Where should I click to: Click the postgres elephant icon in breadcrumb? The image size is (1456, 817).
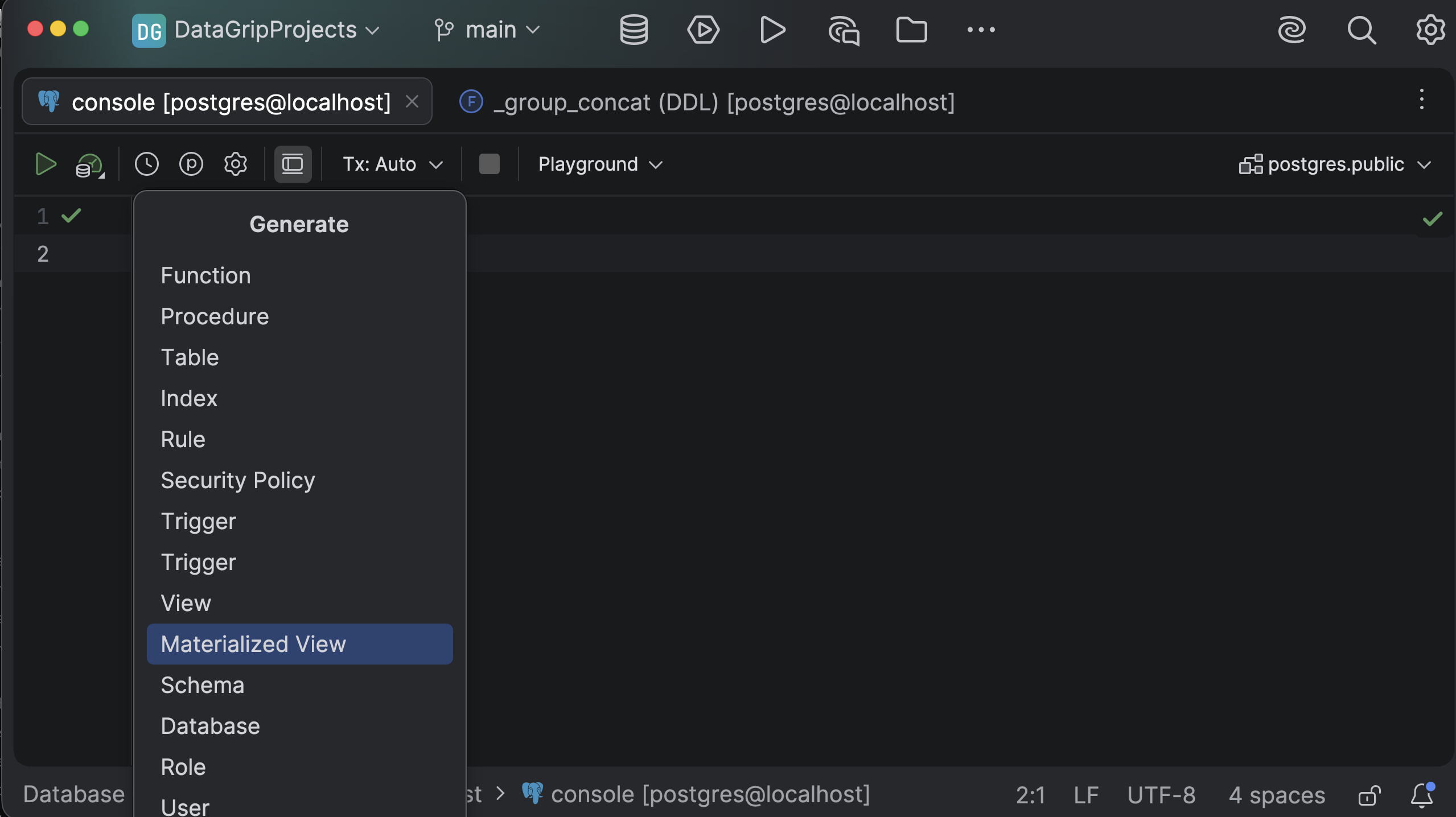pos(532,793)
